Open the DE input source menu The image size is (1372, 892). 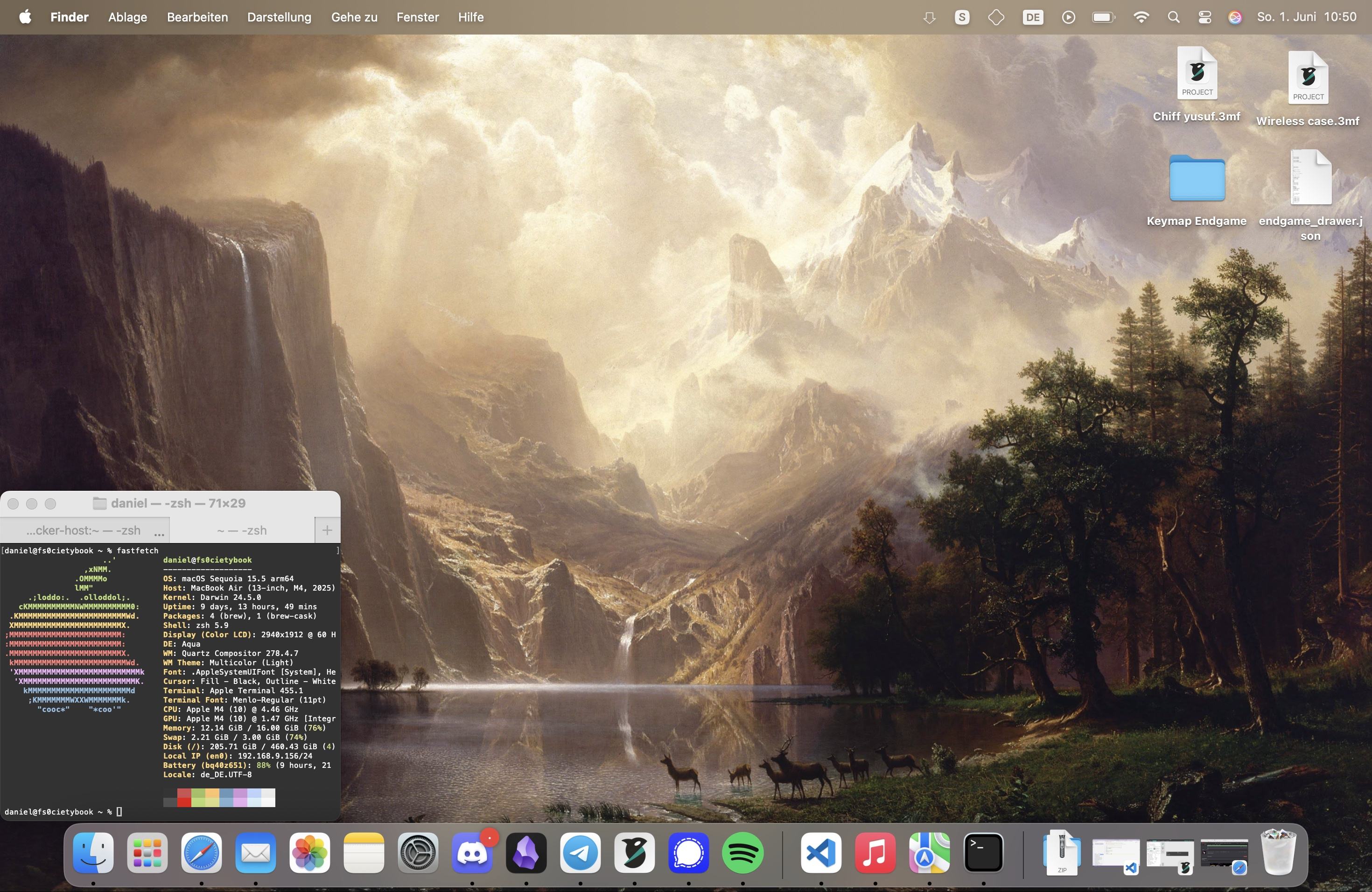coord(1032,17)
